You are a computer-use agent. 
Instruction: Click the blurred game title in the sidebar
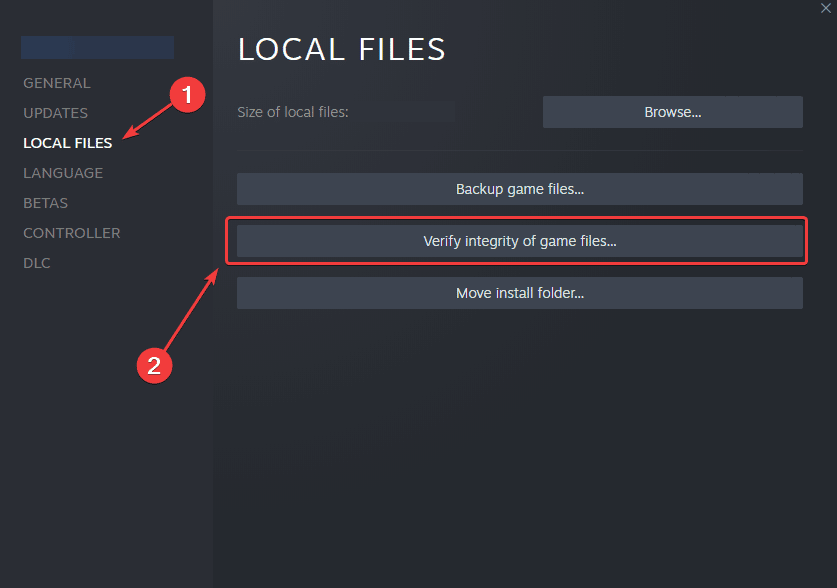97,47
